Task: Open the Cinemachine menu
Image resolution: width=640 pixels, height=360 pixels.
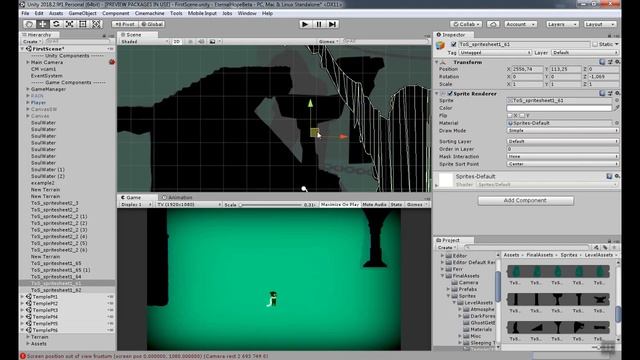Action: point(149,13)
